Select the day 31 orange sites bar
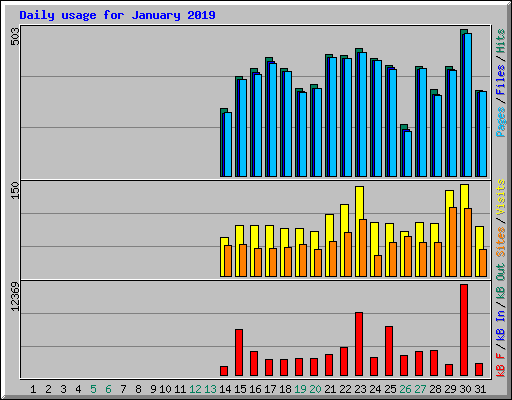 point(483,263)
